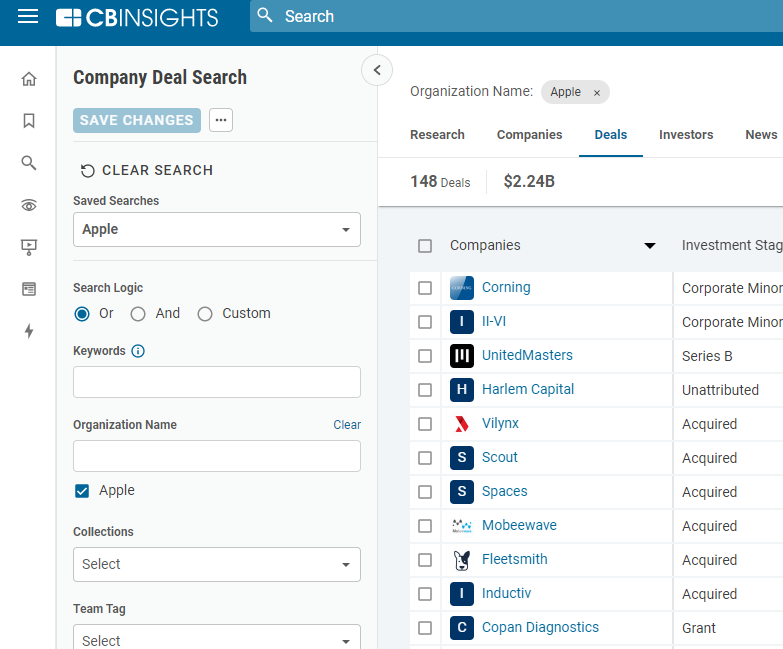Switch to the News tab
The width and height of the screenshot is (783, 649).
[x=761, y=135]
